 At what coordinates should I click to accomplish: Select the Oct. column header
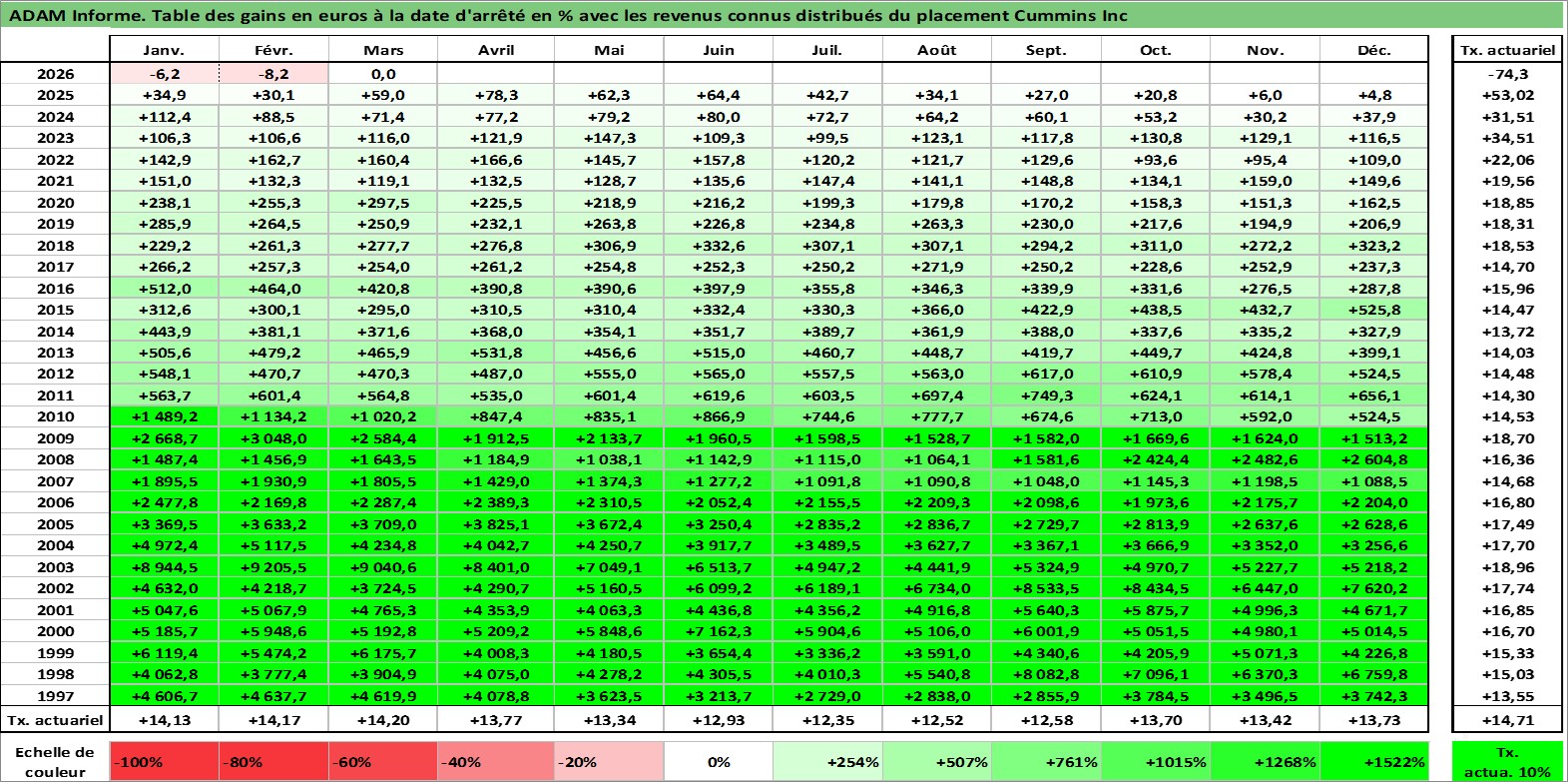(x=1156, y=50)
